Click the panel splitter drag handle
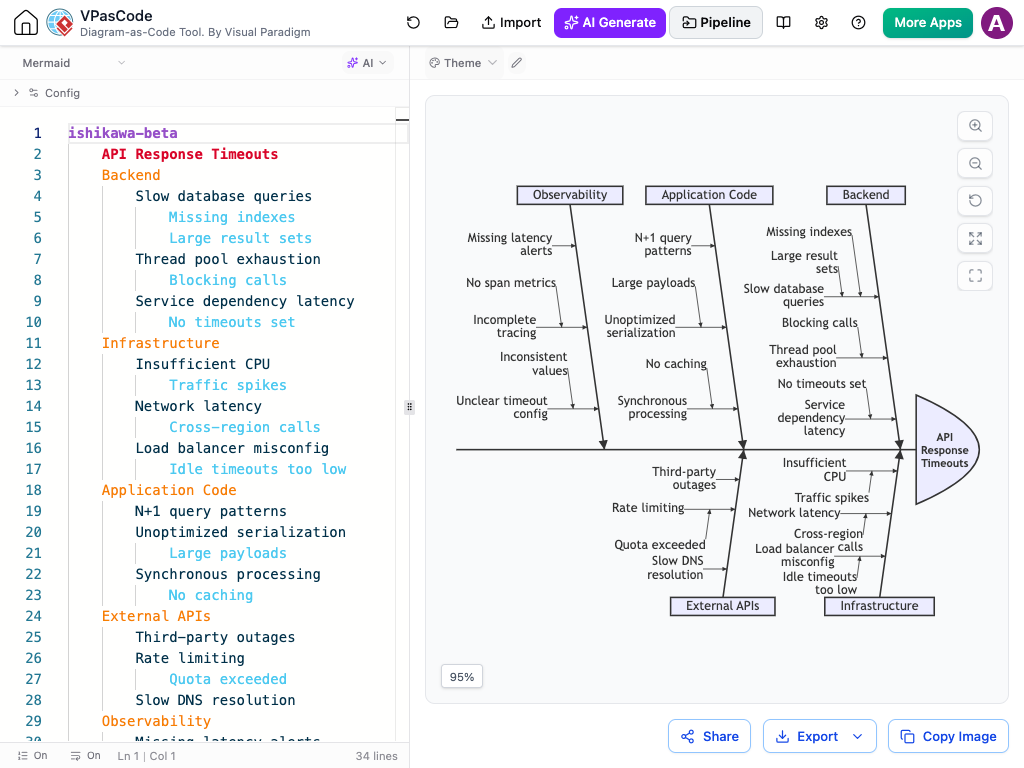 tap(409, 407)
